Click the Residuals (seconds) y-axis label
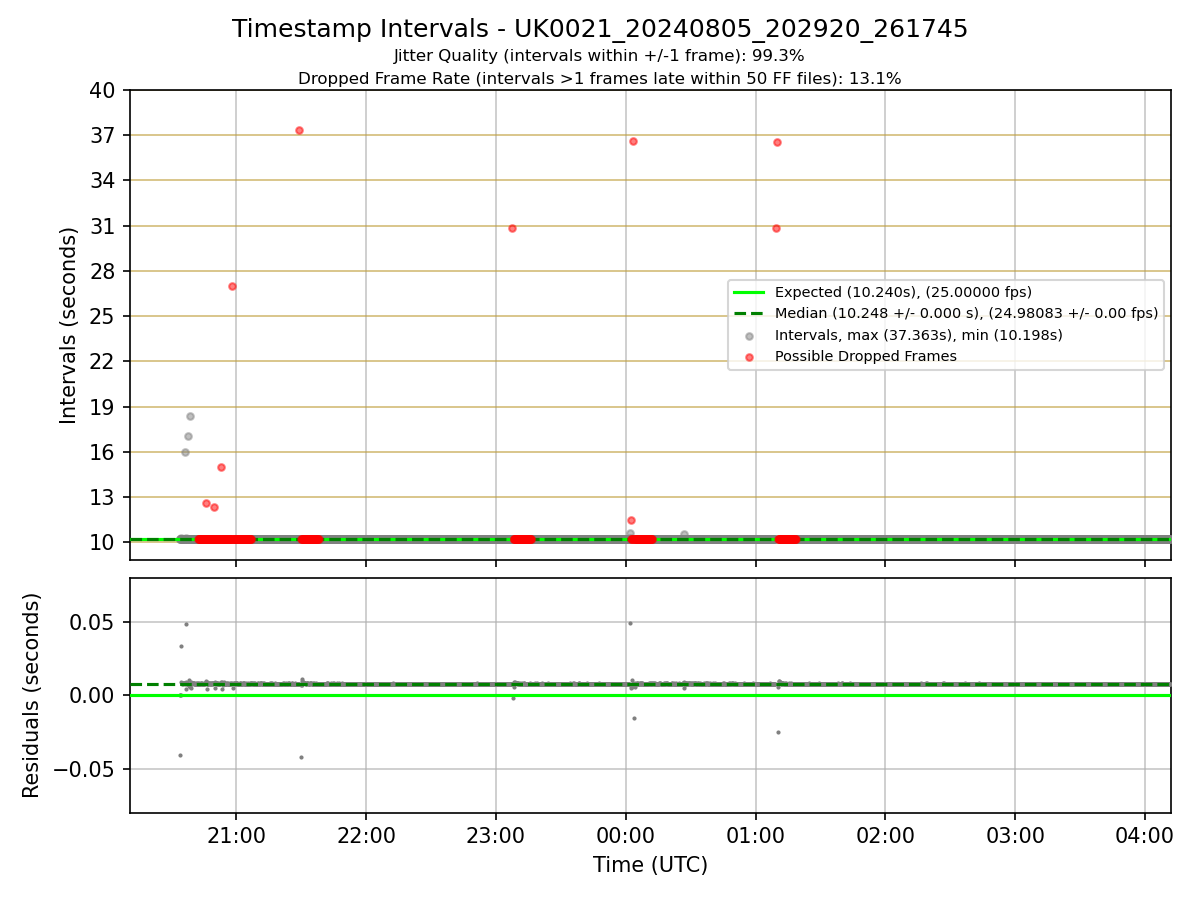Screen dimensions: 1200x900 click(32, 695)
